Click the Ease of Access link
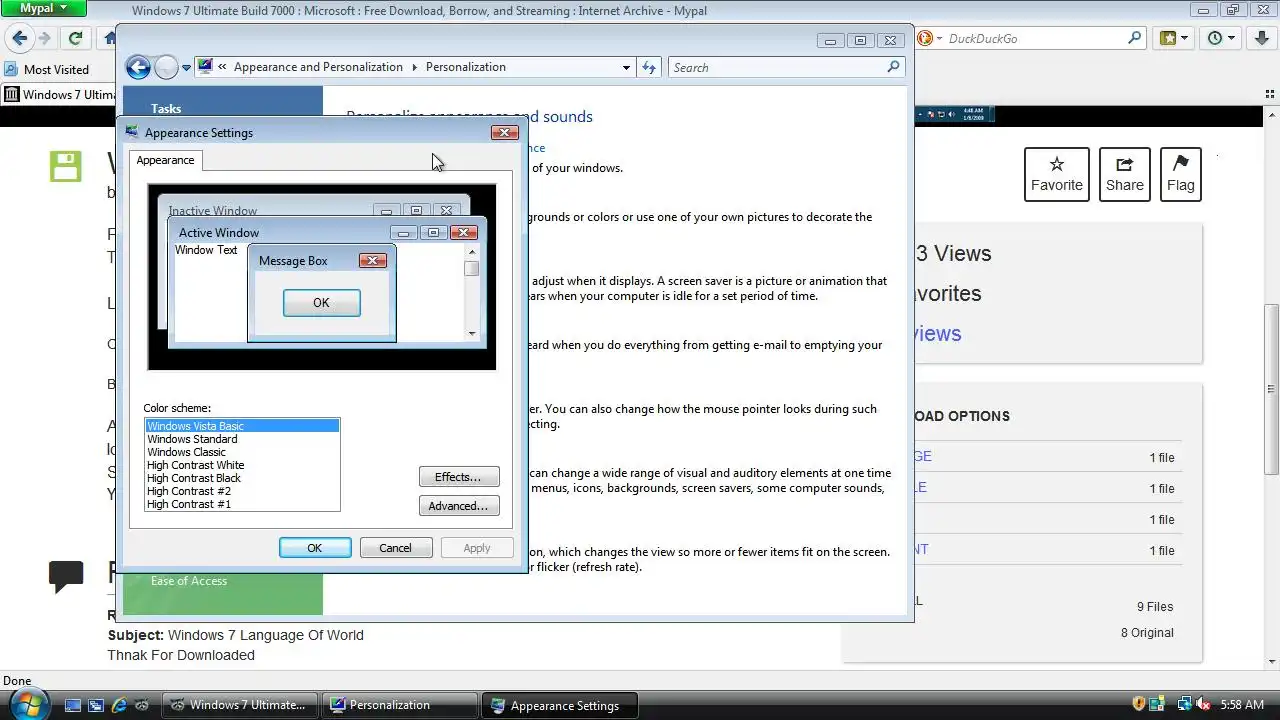The height and width of the screenshot is (720, 1280). (x=189, y=581)
